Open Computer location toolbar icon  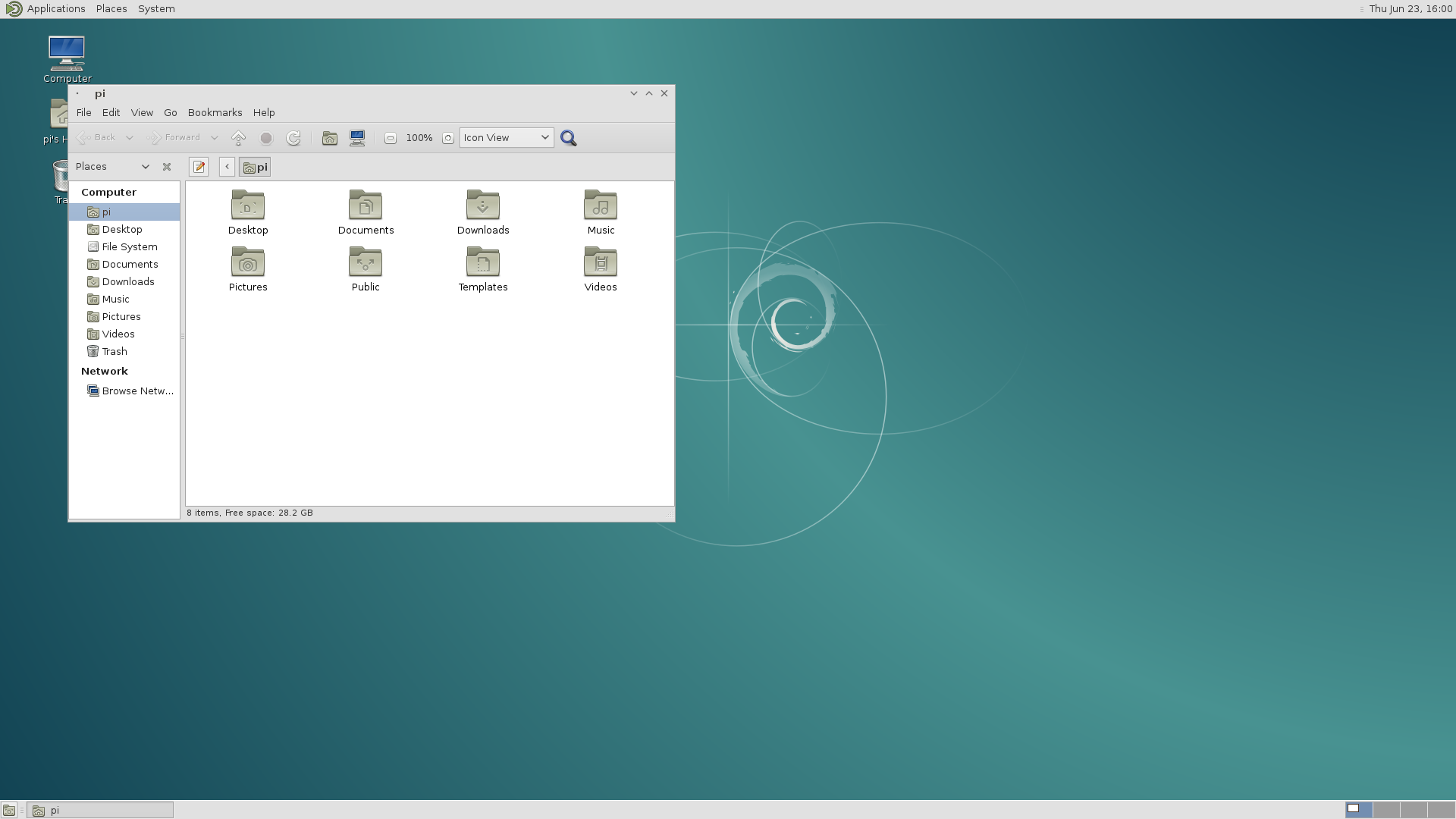(357, 138)
